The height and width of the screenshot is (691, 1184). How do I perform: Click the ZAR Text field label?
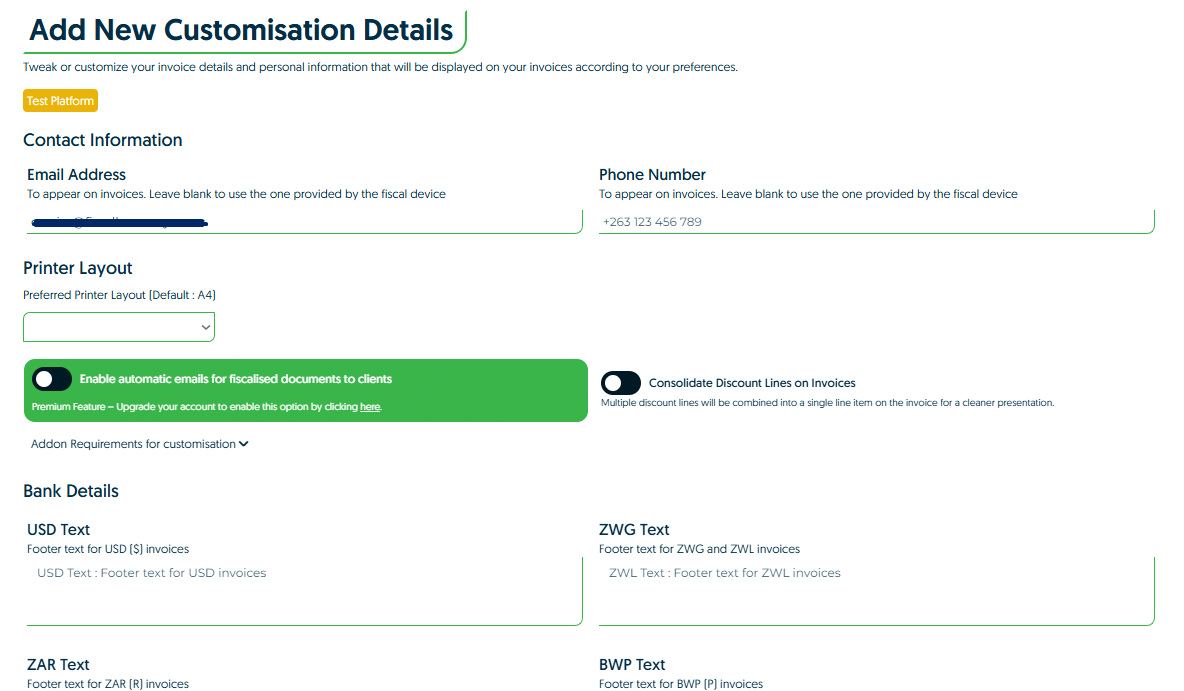coord(58,664)
